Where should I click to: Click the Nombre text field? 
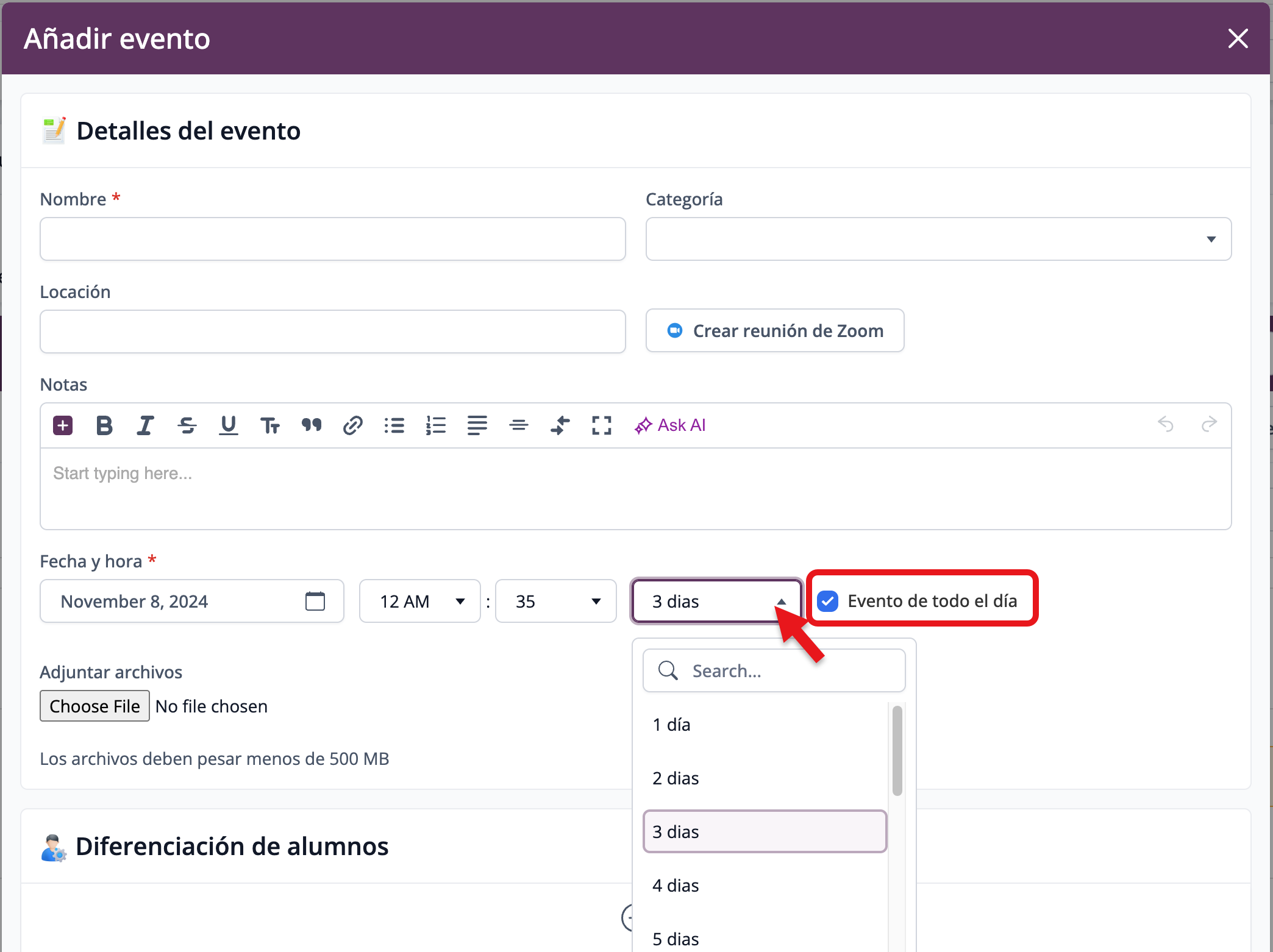coord(333,239)
